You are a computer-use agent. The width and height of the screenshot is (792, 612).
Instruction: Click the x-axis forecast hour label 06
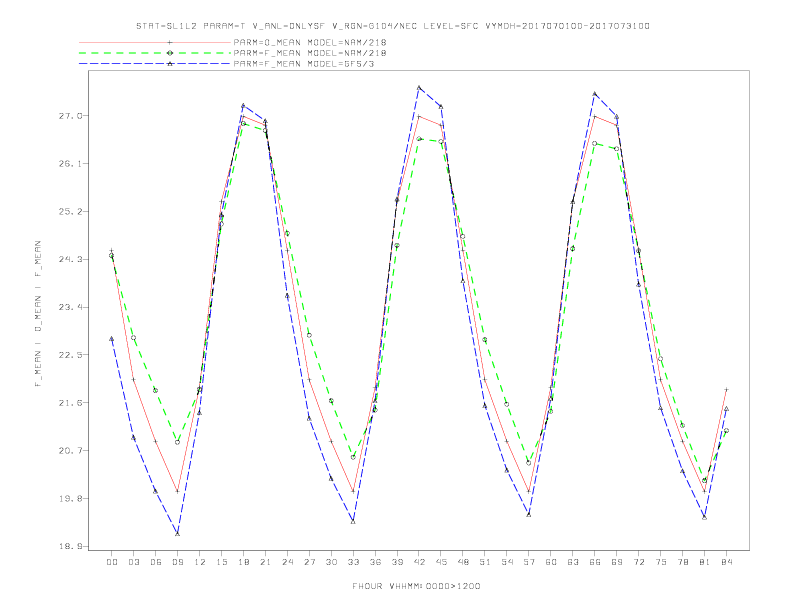point(156,562)
